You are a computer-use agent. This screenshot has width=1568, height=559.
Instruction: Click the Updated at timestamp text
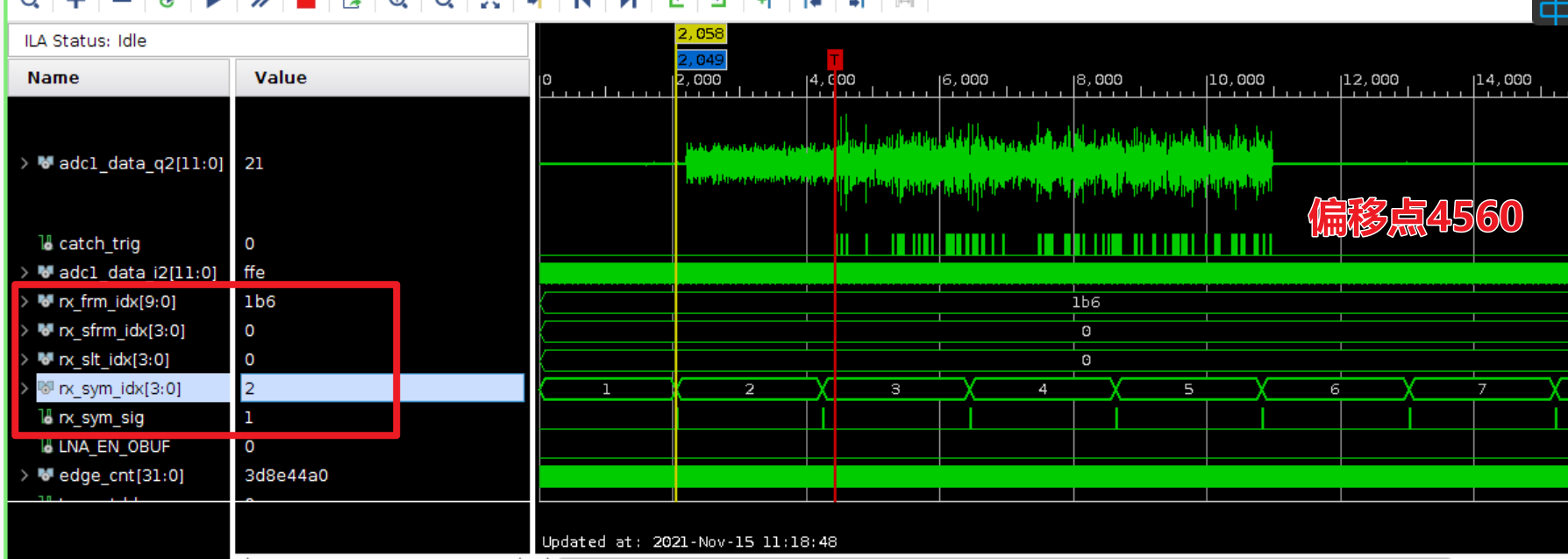pyautogui.click(x=689, y=541)
